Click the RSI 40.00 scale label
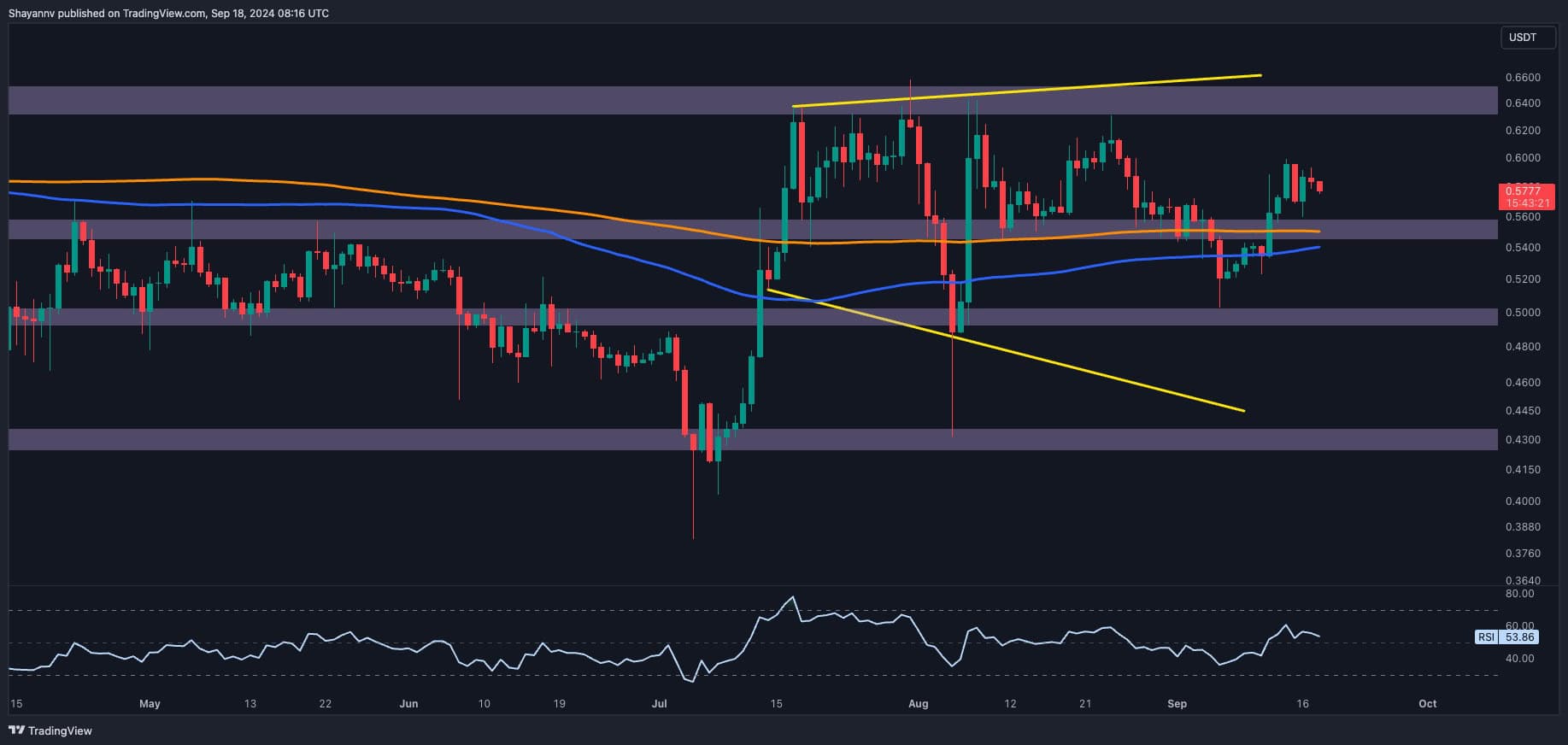Image resolution: width=1568 pixels, height=745 pixels. [x=1519, y=659]
